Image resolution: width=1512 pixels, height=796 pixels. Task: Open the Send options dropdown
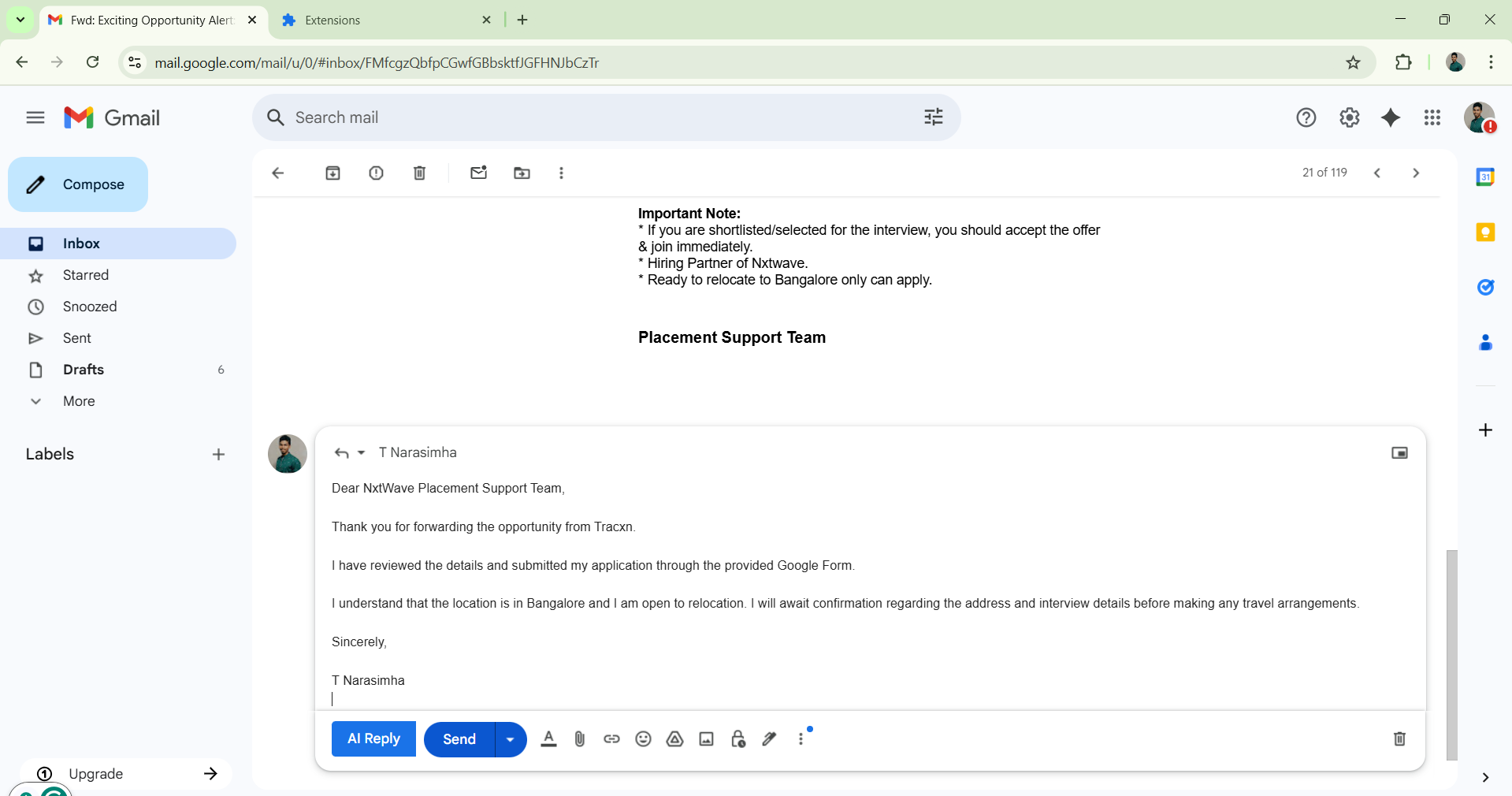click(x=510, y=738)
